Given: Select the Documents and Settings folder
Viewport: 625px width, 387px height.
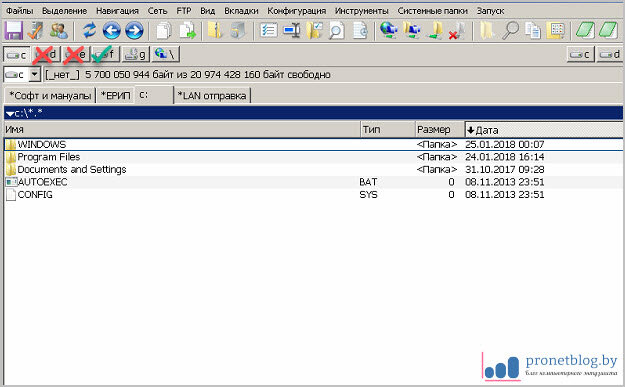Looking at the screenshot, I should pyautogui.click(x=313, y=169).
